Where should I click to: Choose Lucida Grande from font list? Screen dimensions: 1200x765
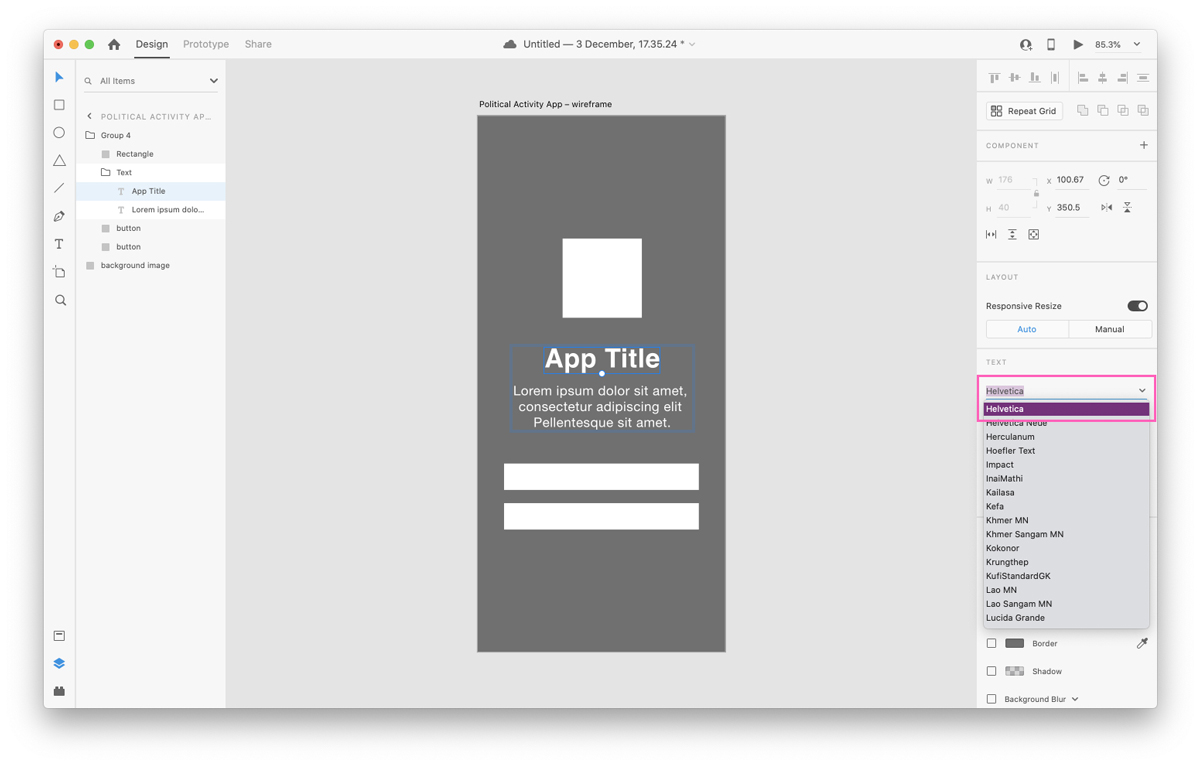point(1066,618)
